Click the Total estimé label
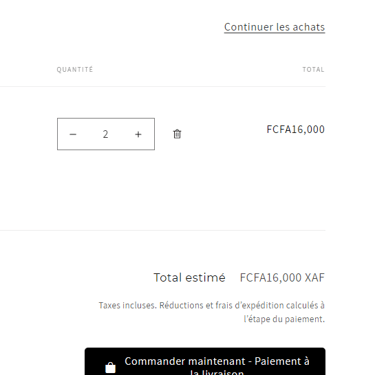The height and width of the screenshot is (375, 375). (189, 278)
